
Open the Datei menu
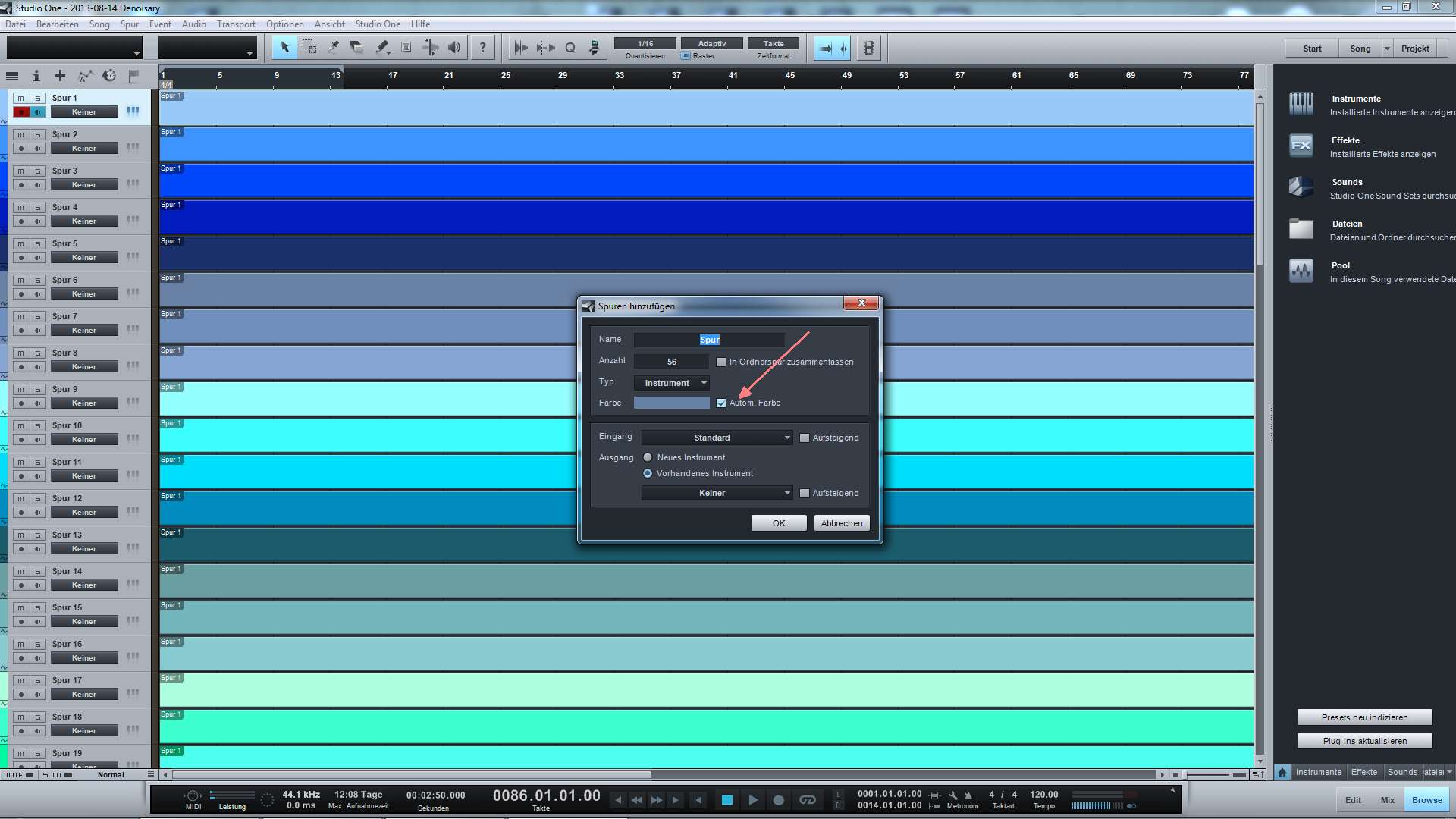point(15,24)
